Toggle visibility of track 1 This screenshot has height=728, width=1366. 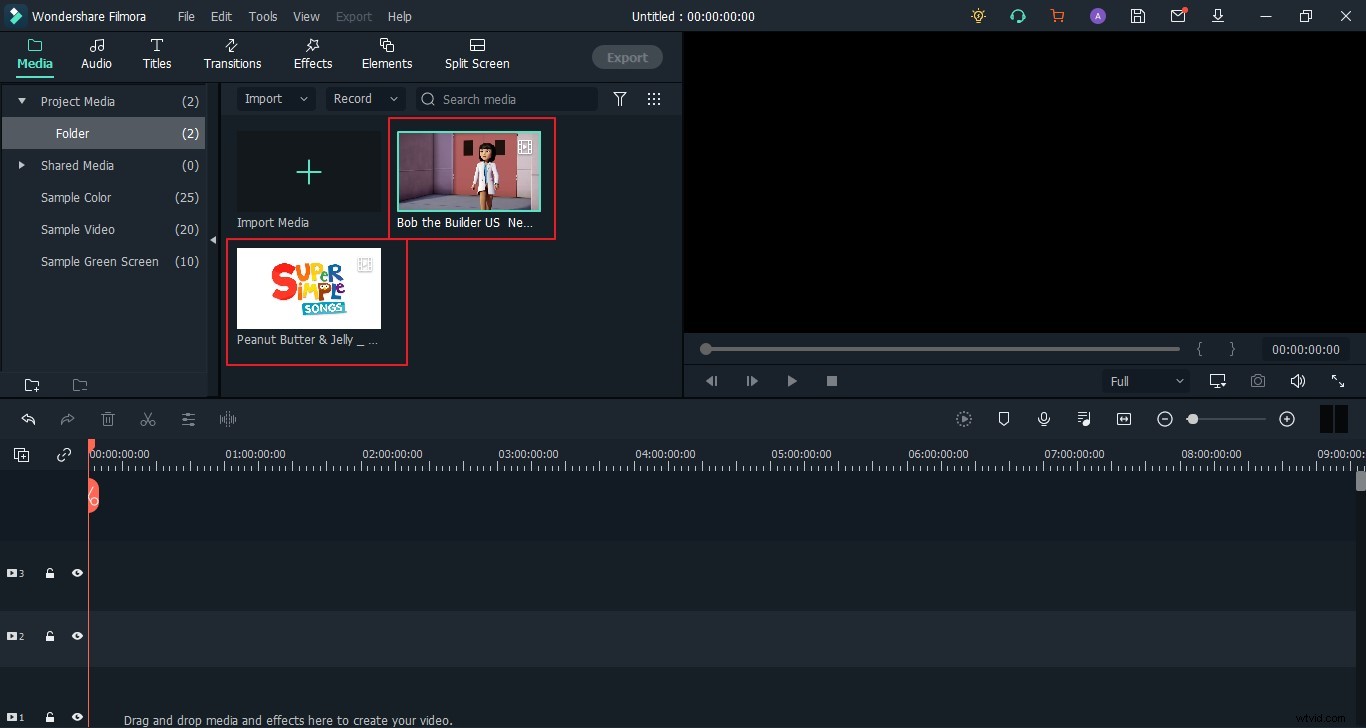tap(77, 717)
